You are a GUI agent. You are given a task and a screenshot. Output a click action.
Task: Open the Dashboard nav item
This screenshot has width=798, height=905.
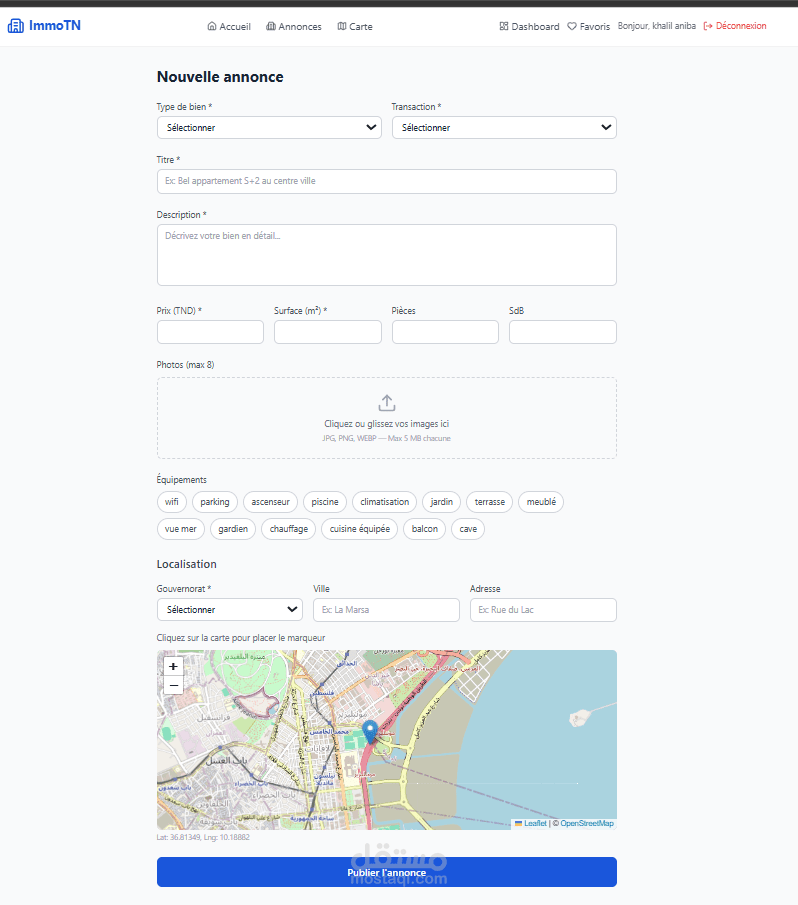529,27
